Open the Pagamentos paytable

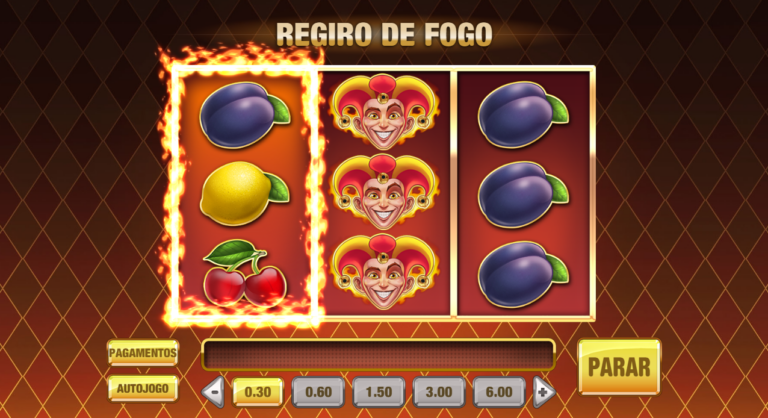143,353
